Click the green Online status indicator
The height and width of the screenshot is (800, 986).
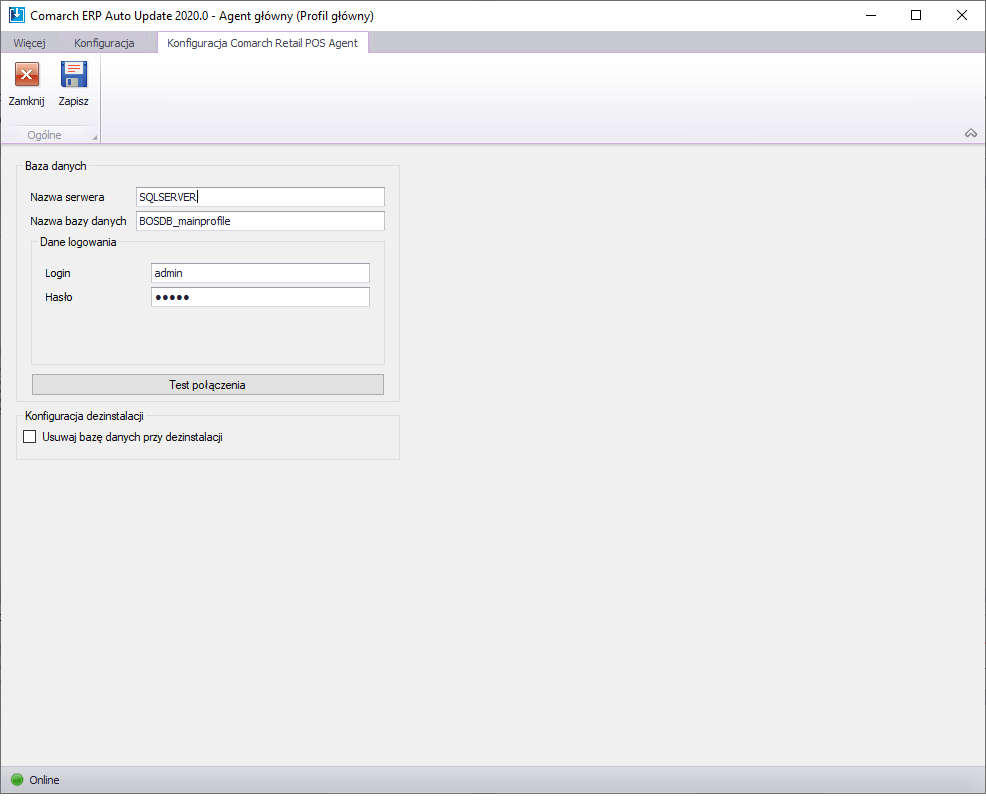click(x=17, y=780)
